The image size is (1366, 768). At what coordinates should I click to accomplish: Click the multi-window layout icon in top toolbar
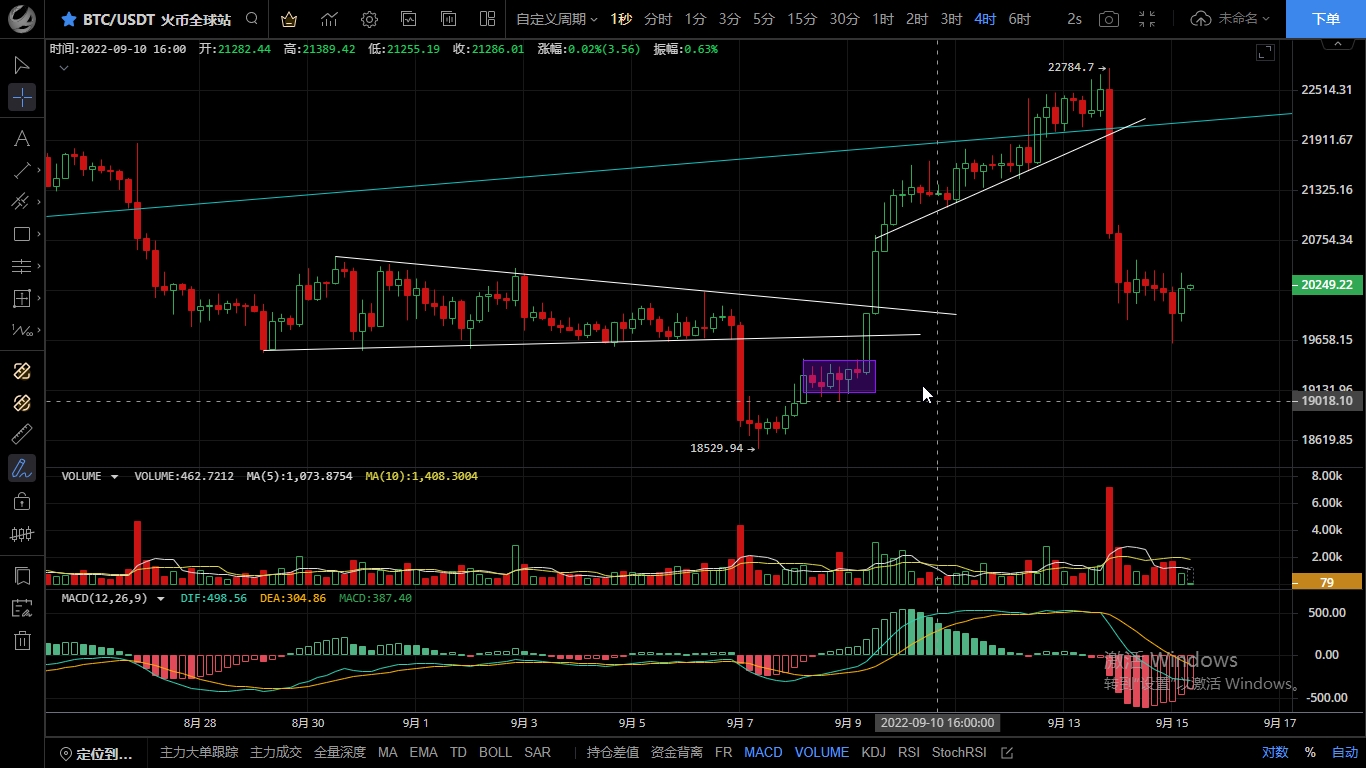click(x=487, y=19)
